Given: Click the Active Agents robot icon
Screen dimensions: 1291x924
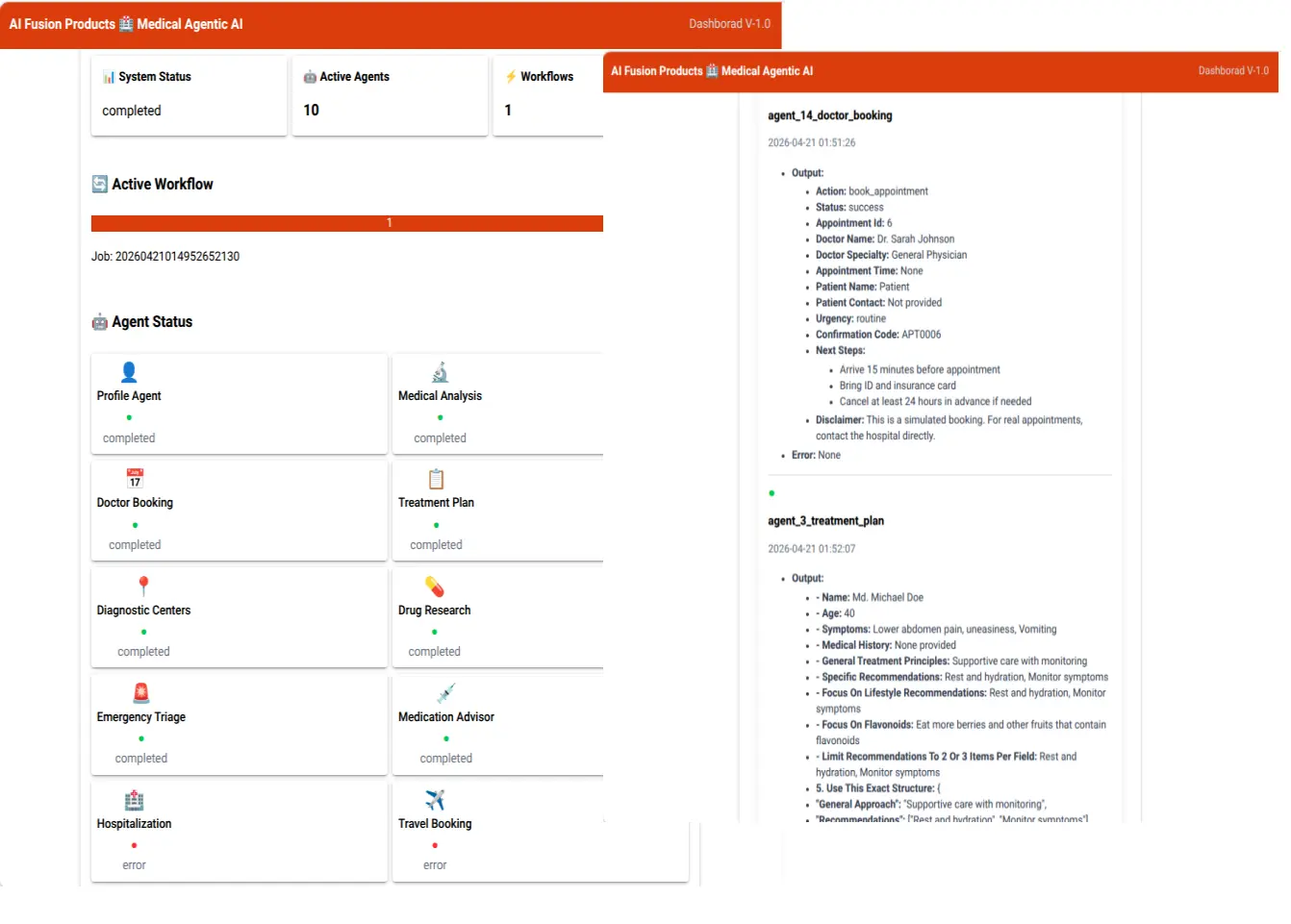Looking at the screenshot, I should 310,77.
